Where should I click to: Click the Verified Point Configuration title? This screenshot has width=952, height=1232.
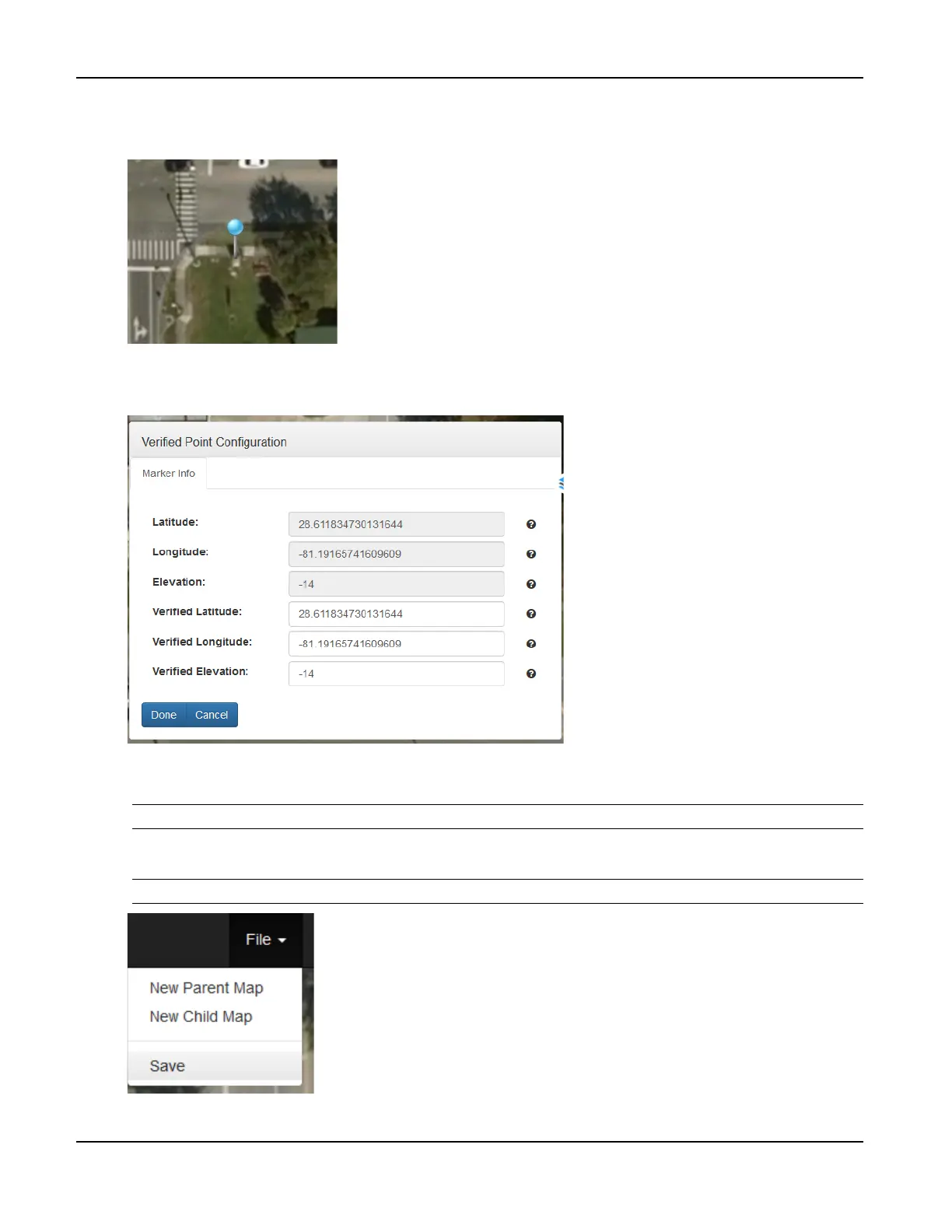tap(214, 442)
